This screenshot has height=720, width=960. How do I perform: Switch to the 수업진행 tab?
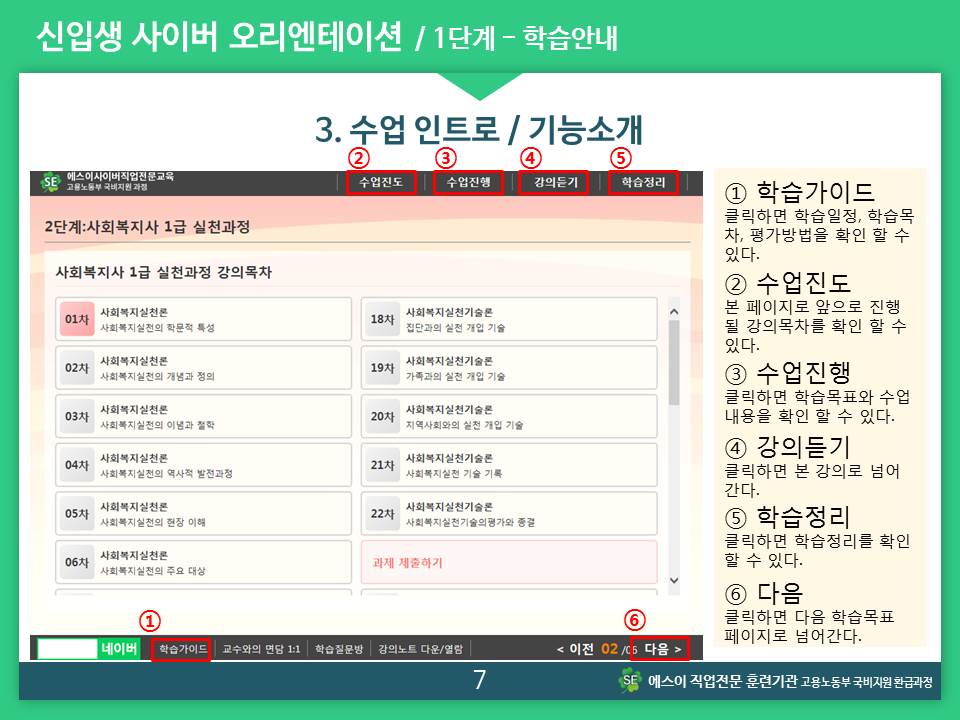tap(468, 182)
